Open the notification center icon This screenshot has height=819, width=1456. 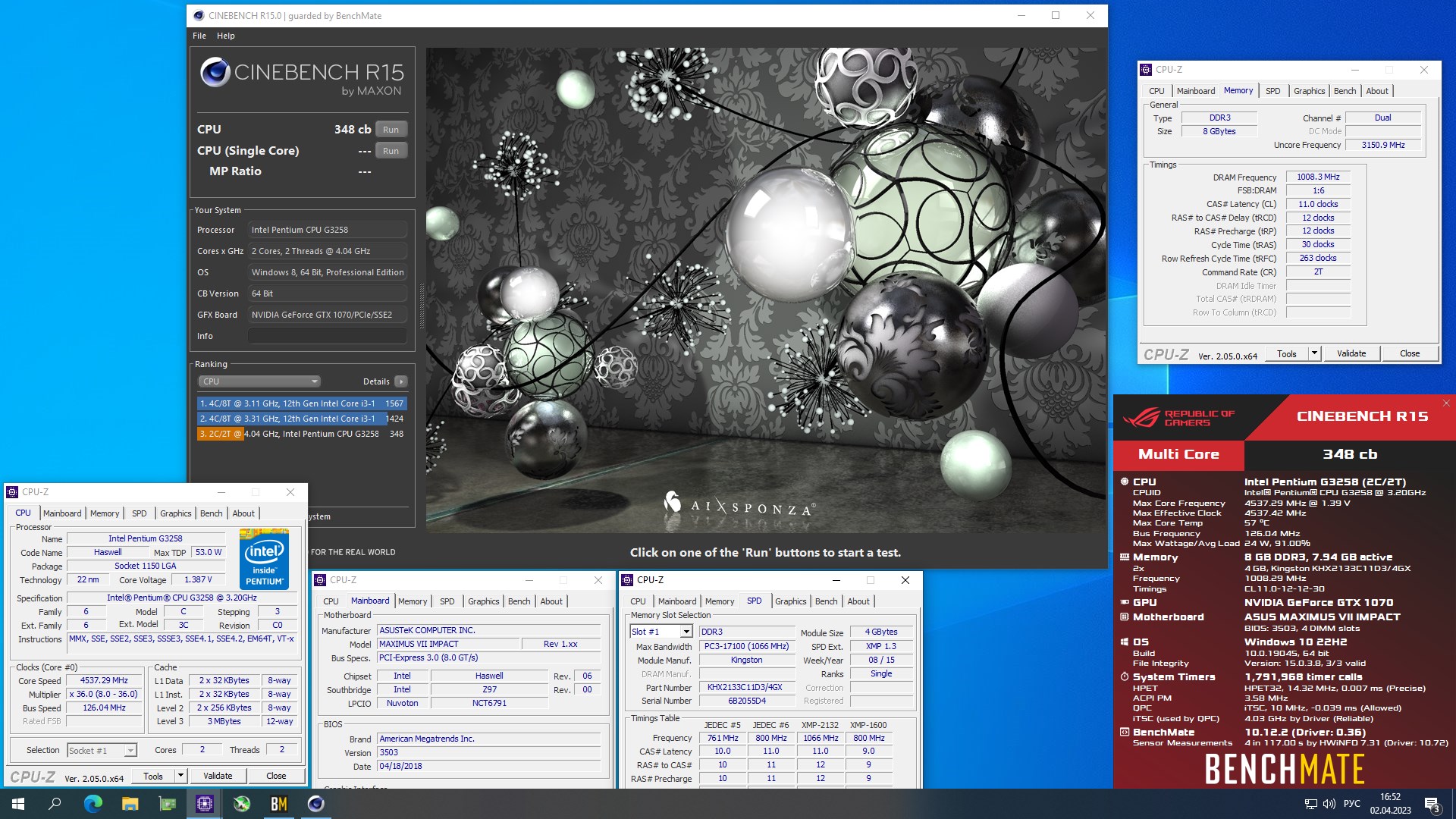pos(1432,804)
